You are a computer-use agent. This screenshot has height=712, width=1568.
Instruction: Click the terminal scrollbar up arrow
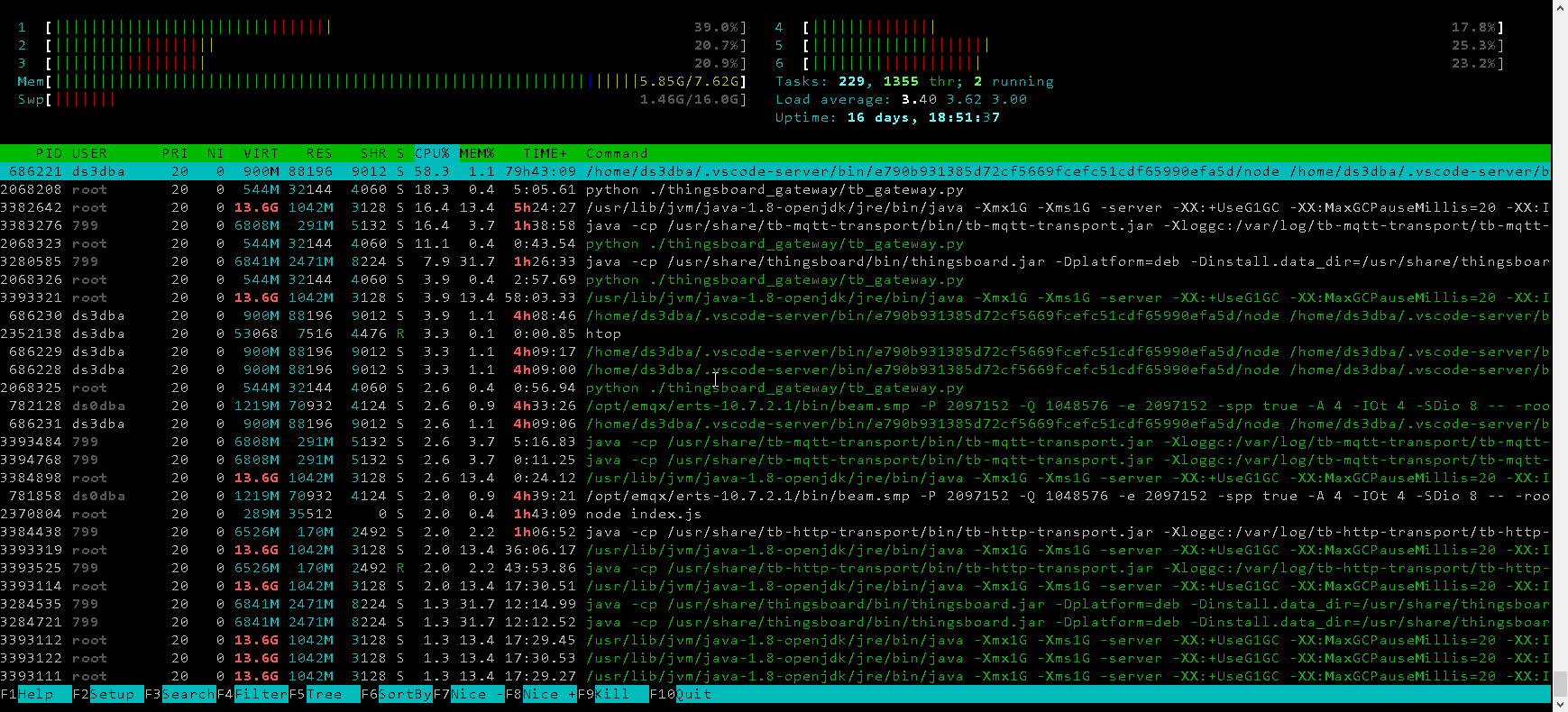coord(1560,7)
